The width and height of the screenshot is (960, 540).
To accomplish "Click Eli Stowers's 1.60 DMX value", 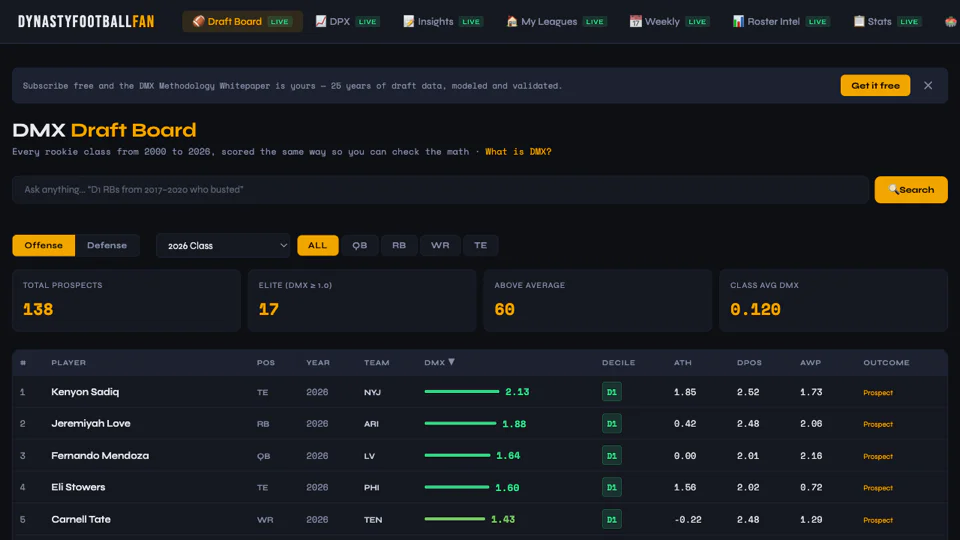I will (x=508, y=487).
